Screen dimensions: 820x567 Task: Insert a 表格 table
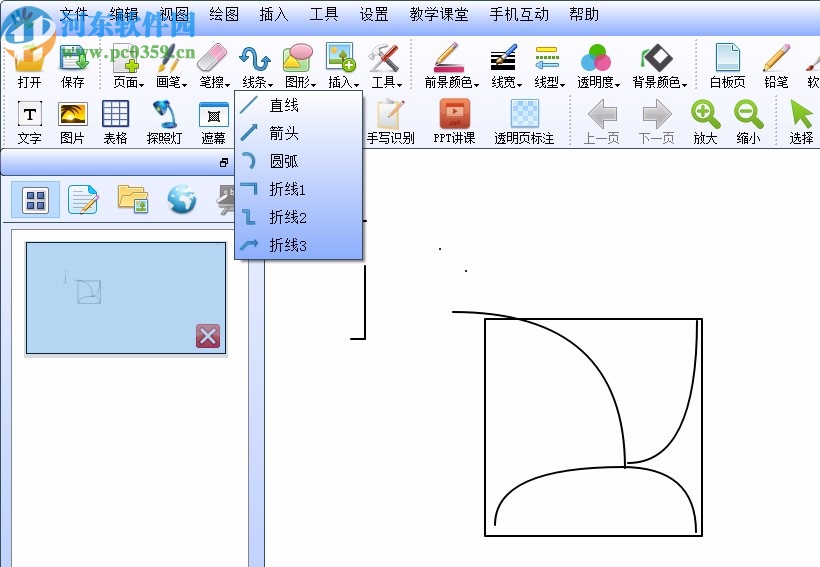[x=115, y=122]
